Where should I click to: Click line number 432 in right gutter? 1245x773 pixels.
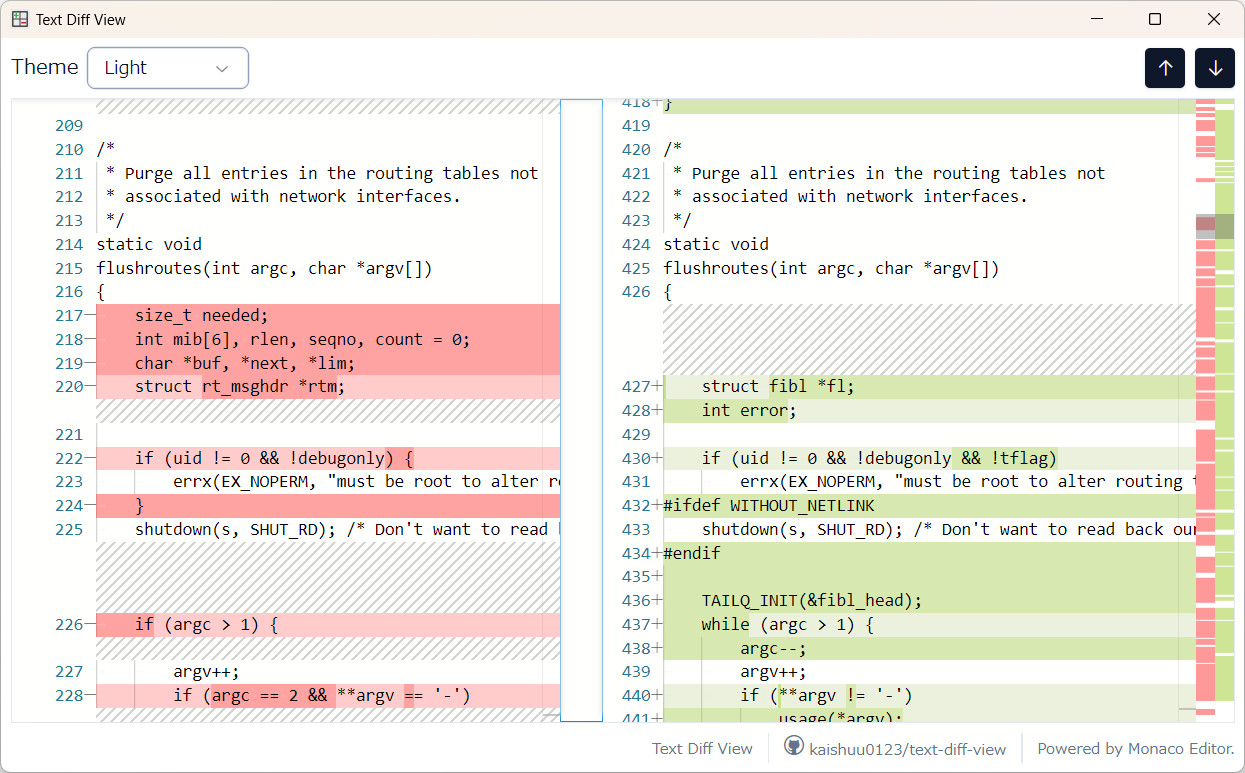pyautogui.click(x=635, y=506)
